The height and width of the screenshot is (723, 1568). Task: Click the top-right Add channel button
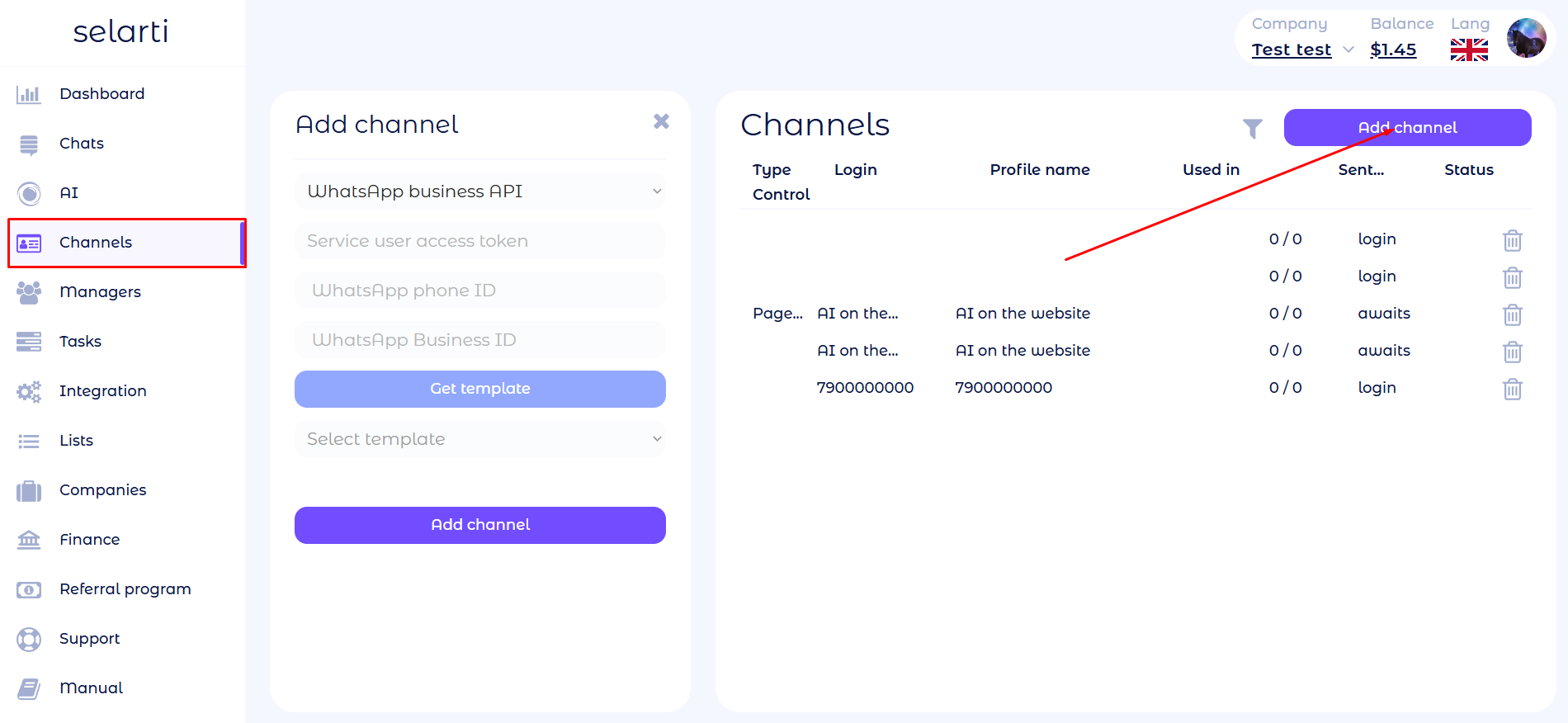click(x=1407, y=128)
